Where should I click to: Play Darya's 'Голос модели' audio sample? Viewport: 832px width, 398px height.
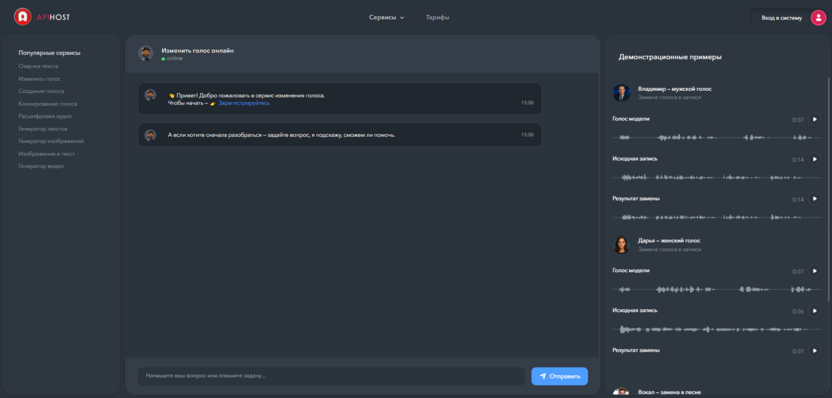[x=814, y=271]
